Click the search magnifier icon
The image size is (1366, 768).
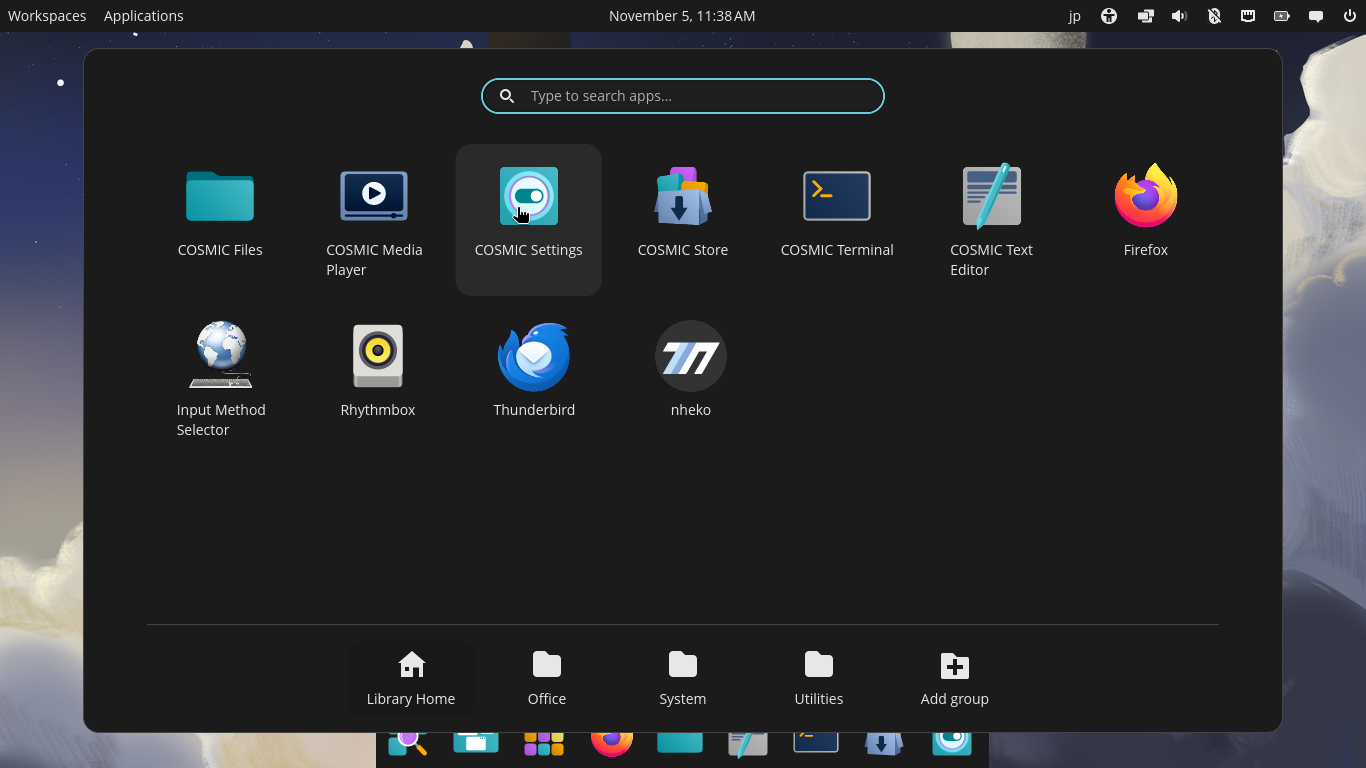pyautogui.click(x=507, y=96)
